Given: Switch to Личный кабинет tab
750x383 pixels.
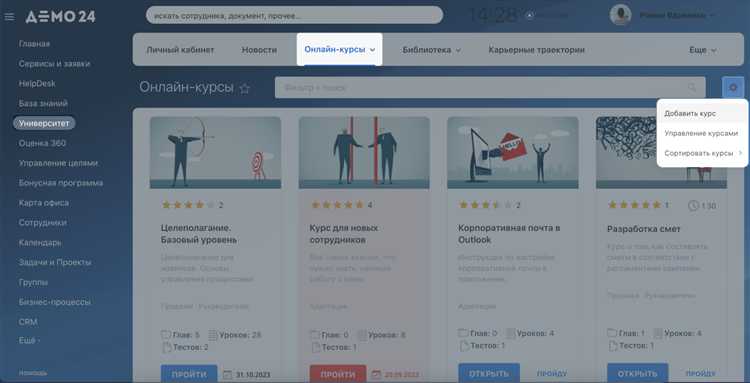Looking at the screenshot, I should 180,50.
